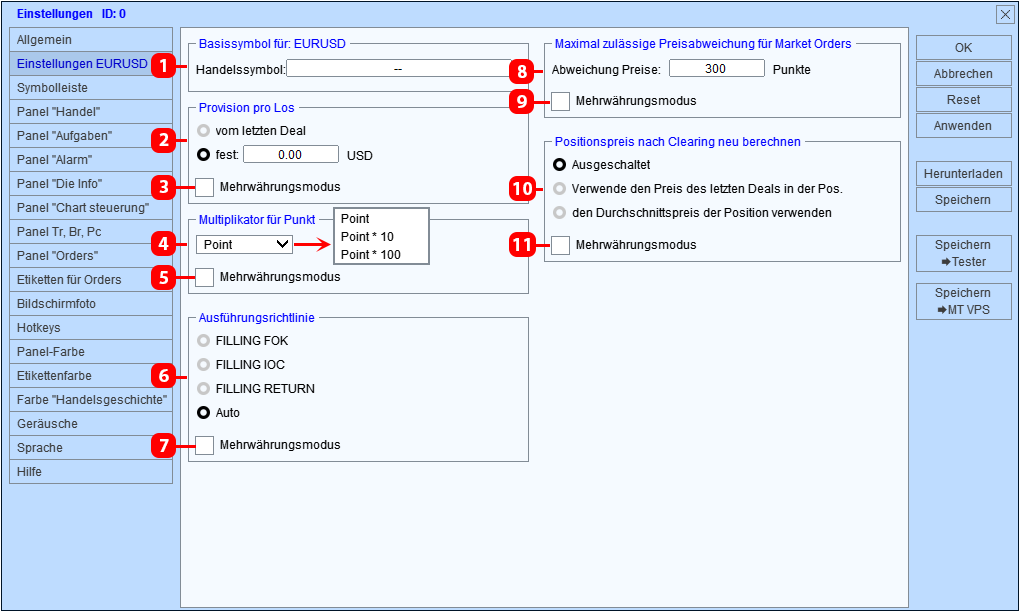Toggle Mehrwährungsmodus under Ausführungsrichtlinie
Screen dimensions: 1020x612
(x=205, y=446)
